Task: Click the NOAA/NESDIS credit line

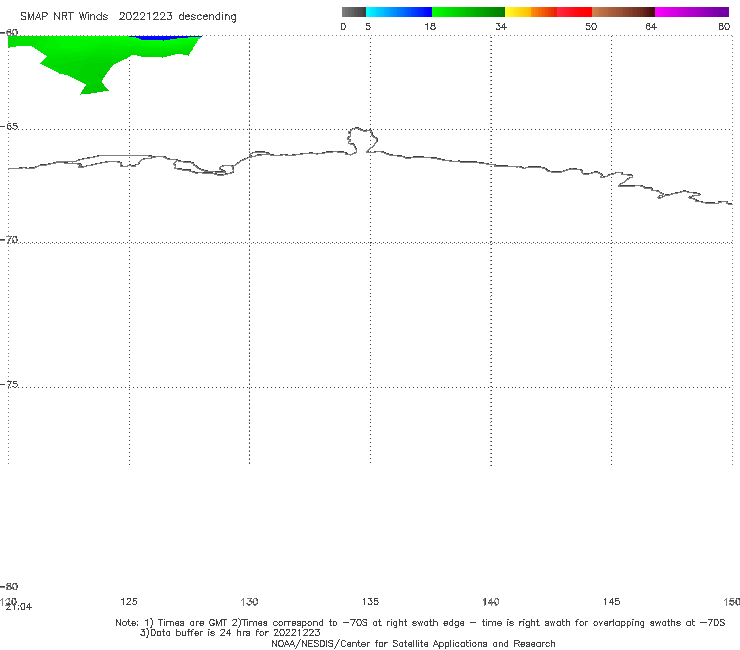Action: [x=413, y=643]
